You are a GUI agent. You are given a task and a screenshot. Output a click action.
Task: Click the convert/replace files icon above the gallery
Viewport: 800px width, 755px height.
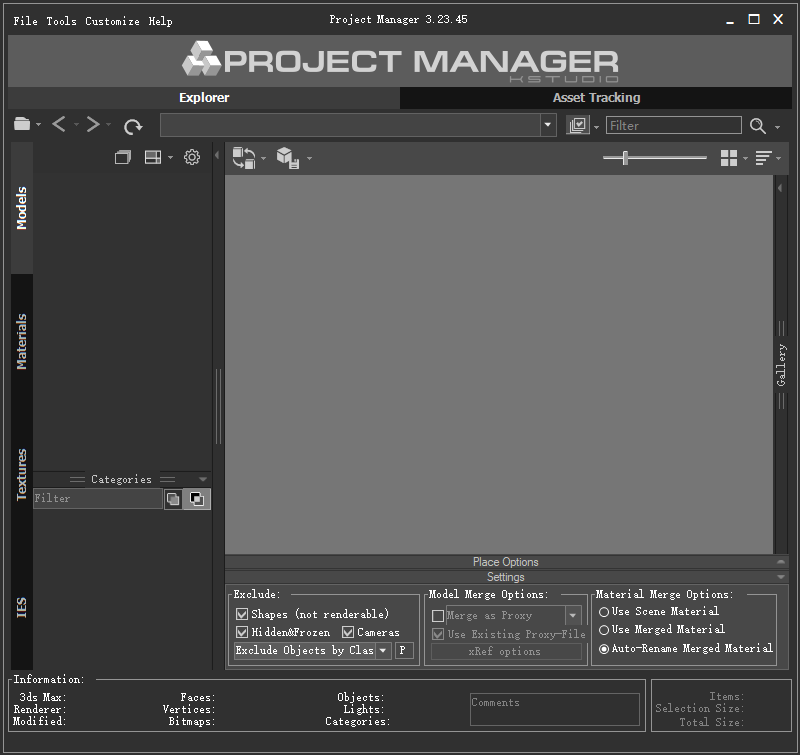(244, 158)
